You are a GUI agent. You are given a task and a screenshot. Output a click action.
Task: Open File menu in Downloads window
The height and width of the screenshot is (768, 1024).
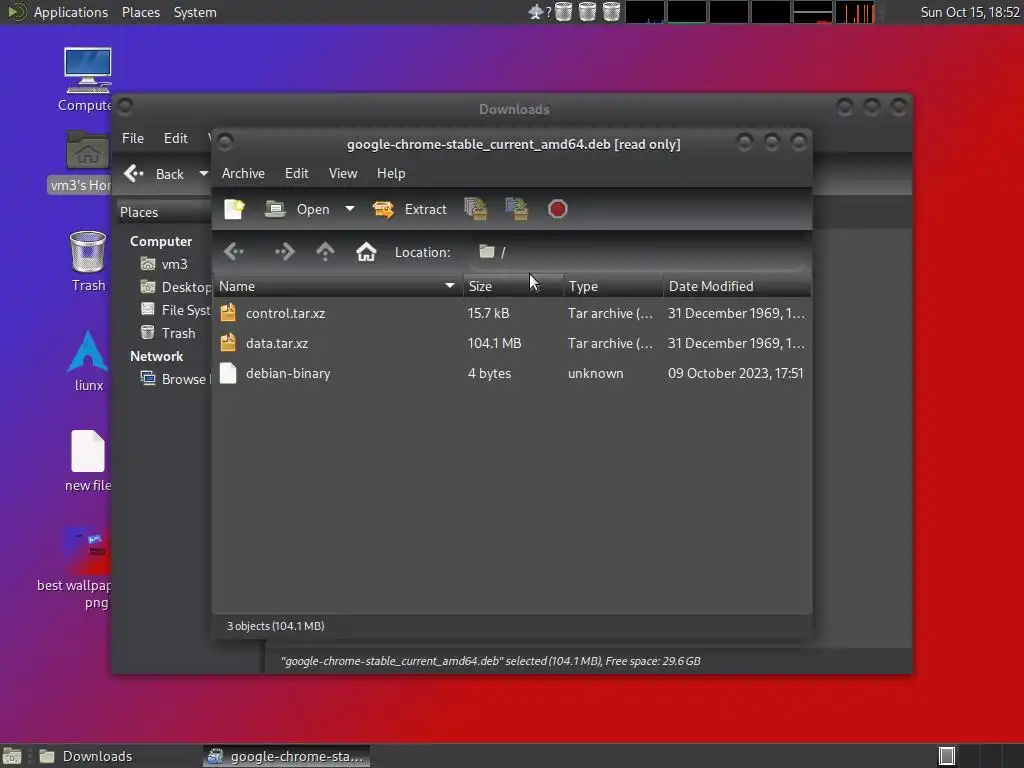[x=133, y=138]
